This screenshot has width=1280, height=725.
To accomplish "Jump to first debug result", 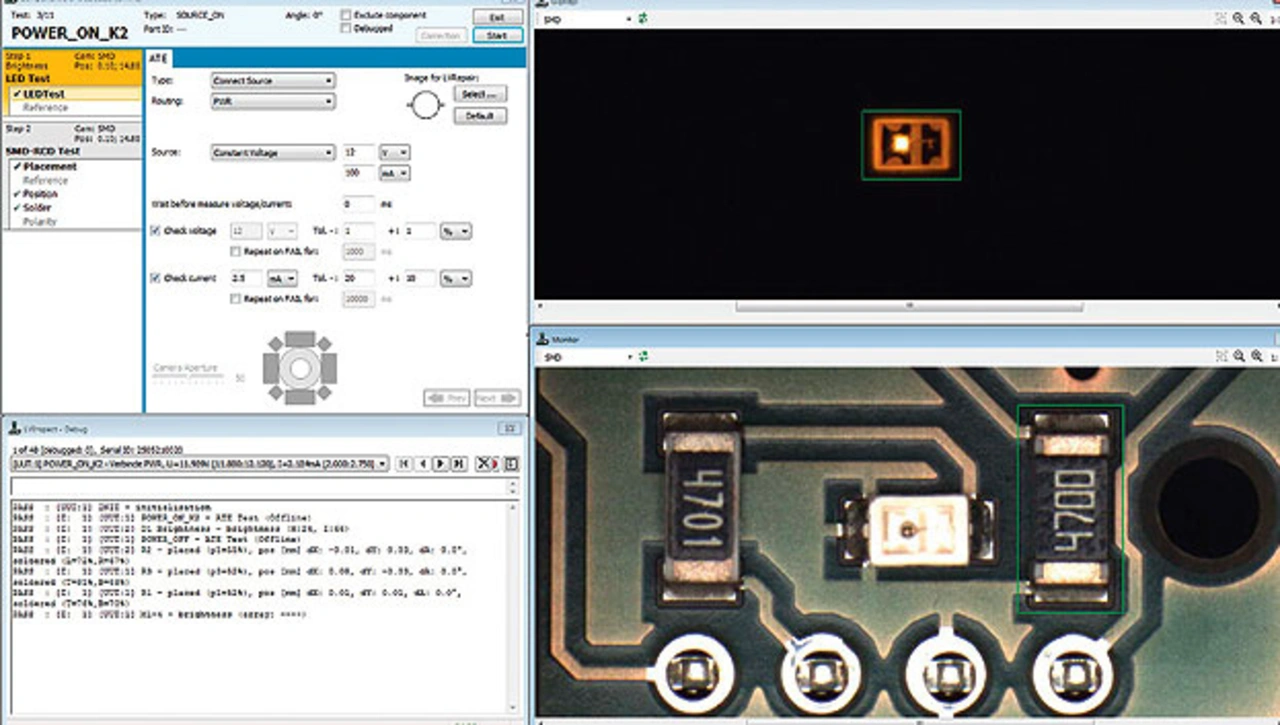I will [x=403, y=464].
